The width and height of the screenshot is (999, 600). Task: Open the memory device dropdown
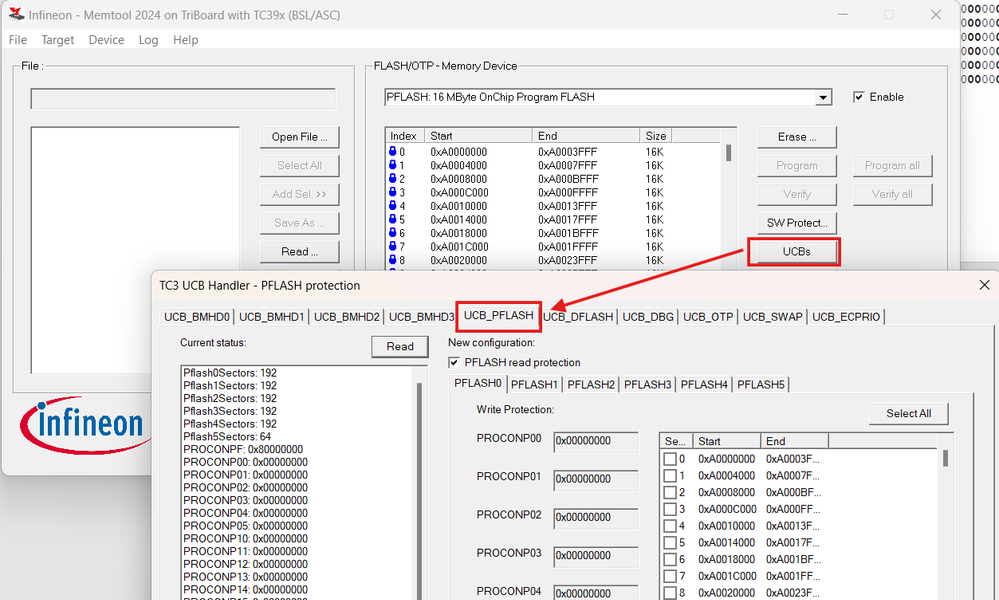click(823, 97)
